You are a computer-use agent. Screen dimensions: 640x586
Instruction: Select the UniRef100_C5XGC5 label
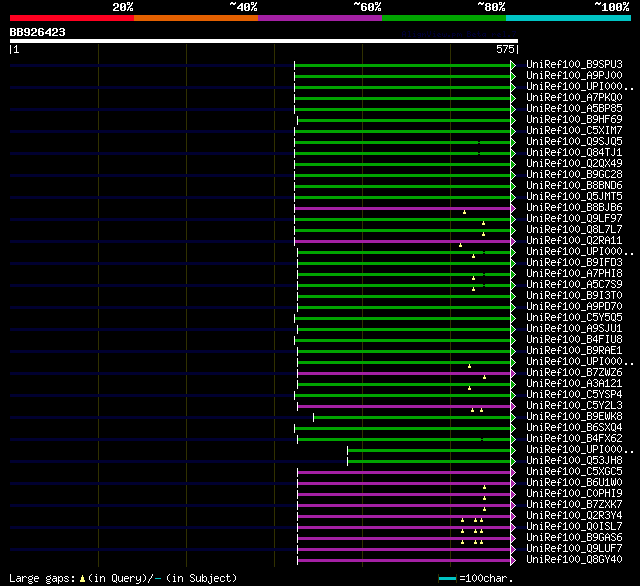(x=574, y=472)
